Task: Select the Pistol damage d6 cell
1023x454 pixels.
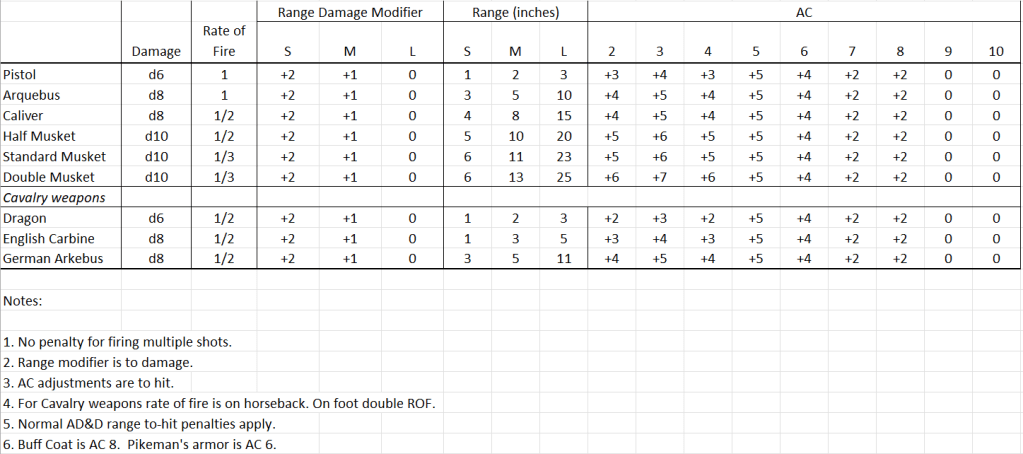Action: pos(156,74)
